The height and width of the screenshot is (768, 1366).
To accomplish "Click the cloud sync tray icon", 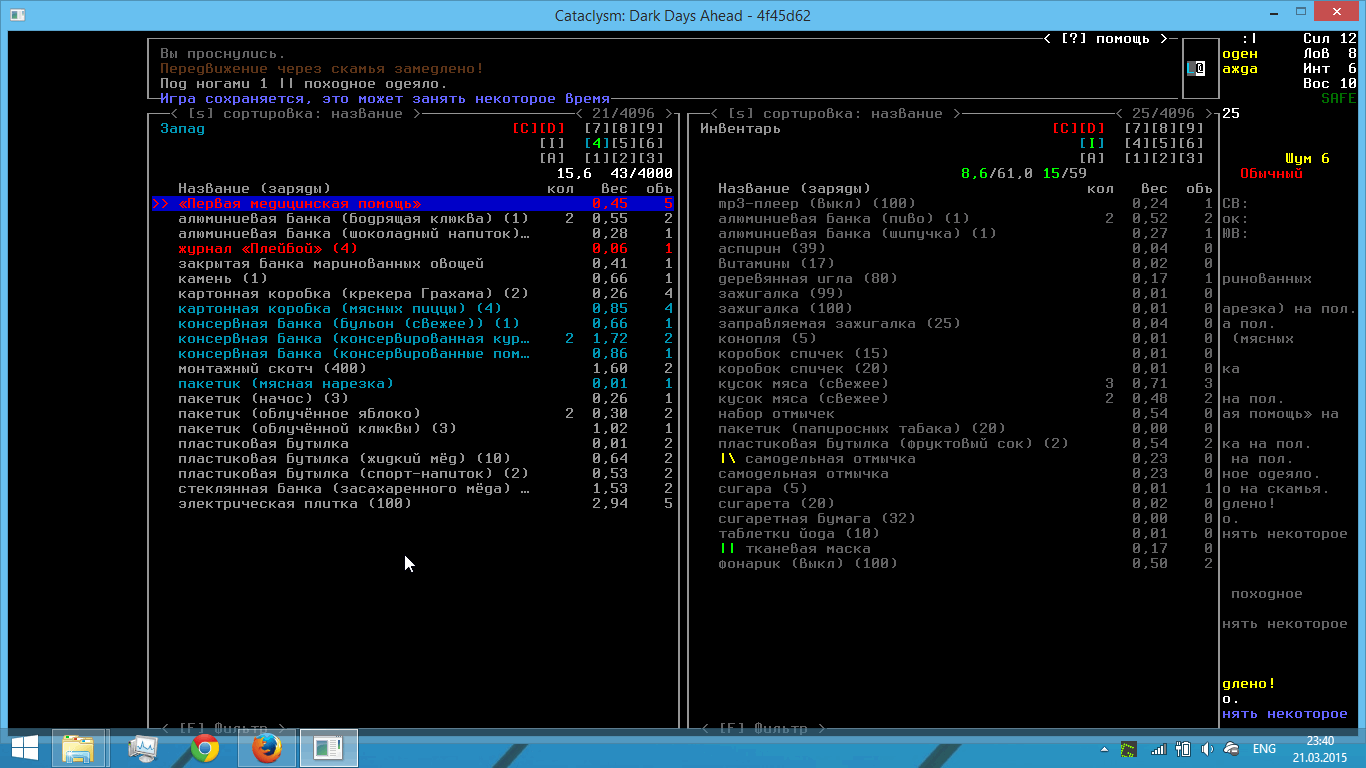I will 1232,749.
